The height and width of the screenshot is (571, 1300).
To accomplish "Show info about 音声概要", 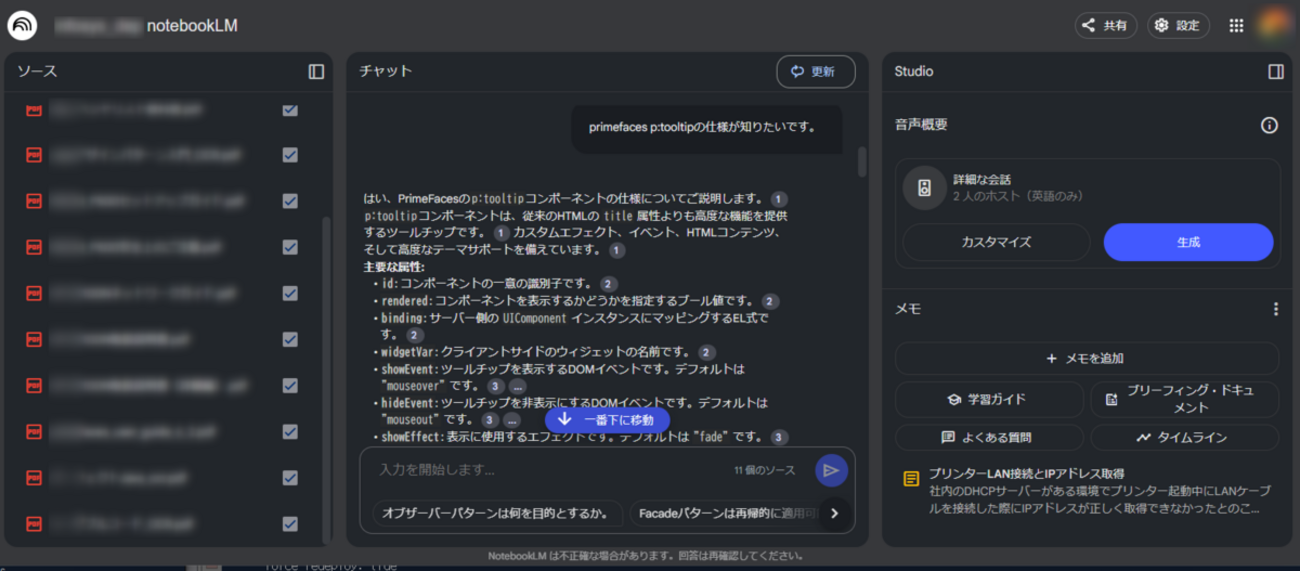I will [1269, 125].
